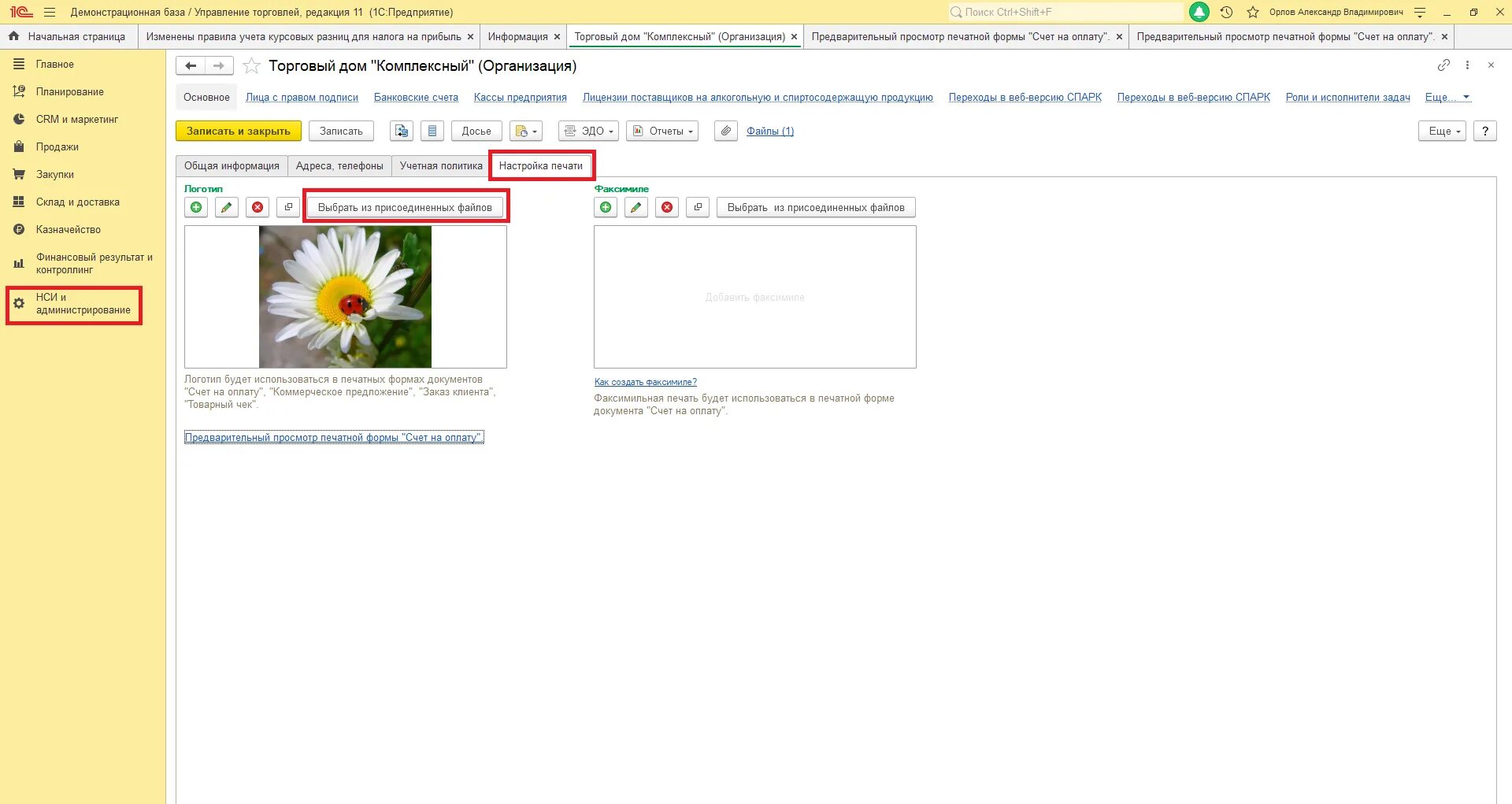
Task: Open favorites star in title bar
Action: pyautogui.click(x=1252, y=12)
